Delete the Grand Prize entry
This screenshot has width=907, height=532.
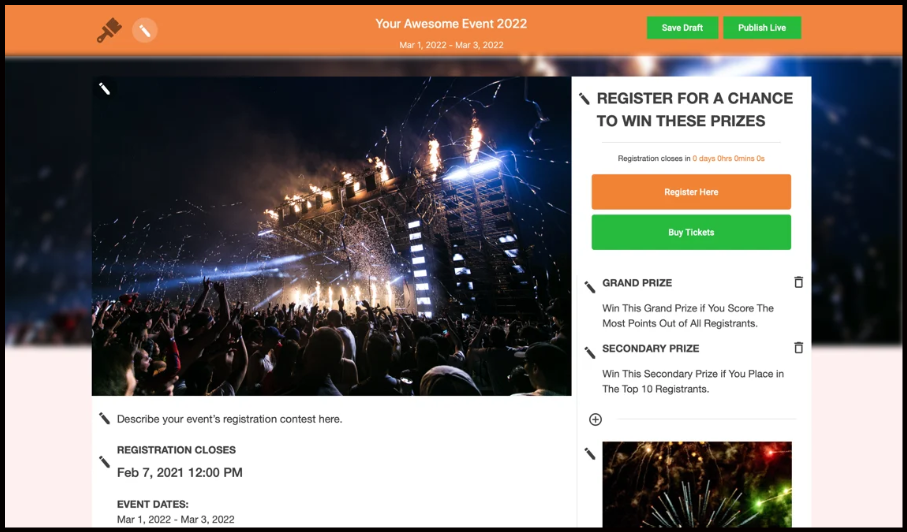(x=798, y=283)
